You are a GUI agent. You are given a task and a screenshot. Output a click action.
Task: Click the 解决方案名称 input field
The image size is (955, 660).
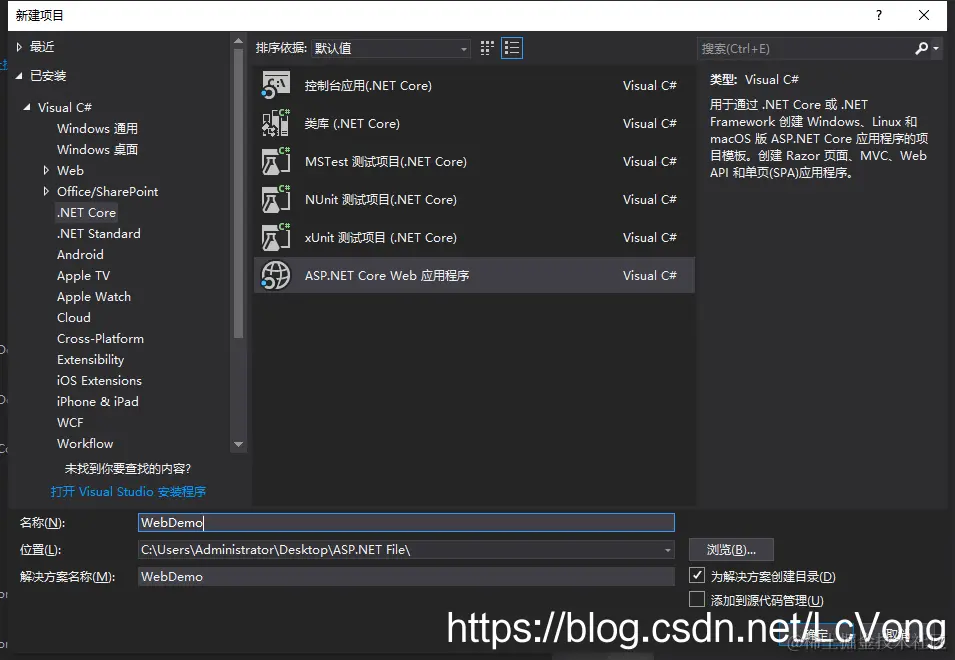406,577
